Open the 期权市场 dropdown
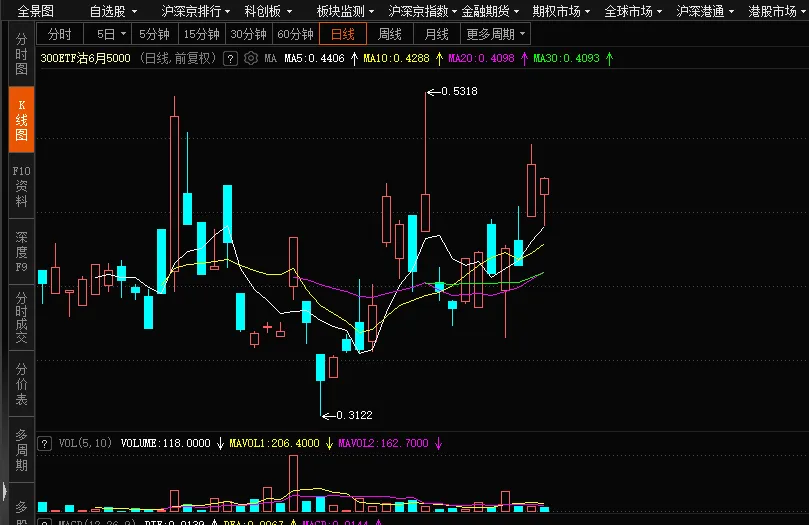Screen dimensions: 809x525 pyautogui.click(x=561, y=11)
